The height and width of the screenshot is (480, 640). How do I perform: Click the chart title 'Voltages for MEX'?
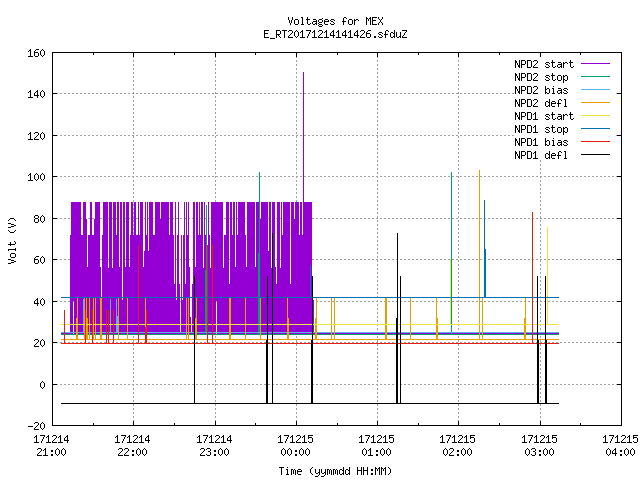coord(335,21)
